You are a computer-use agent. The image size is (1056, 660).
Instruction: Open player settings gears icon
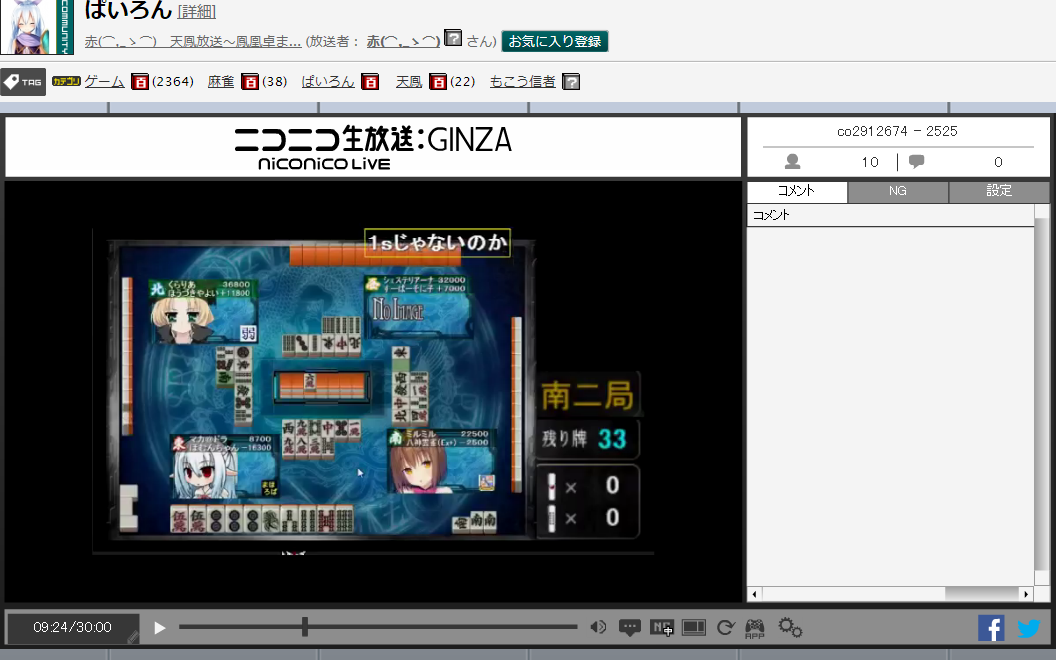point(790,628)
